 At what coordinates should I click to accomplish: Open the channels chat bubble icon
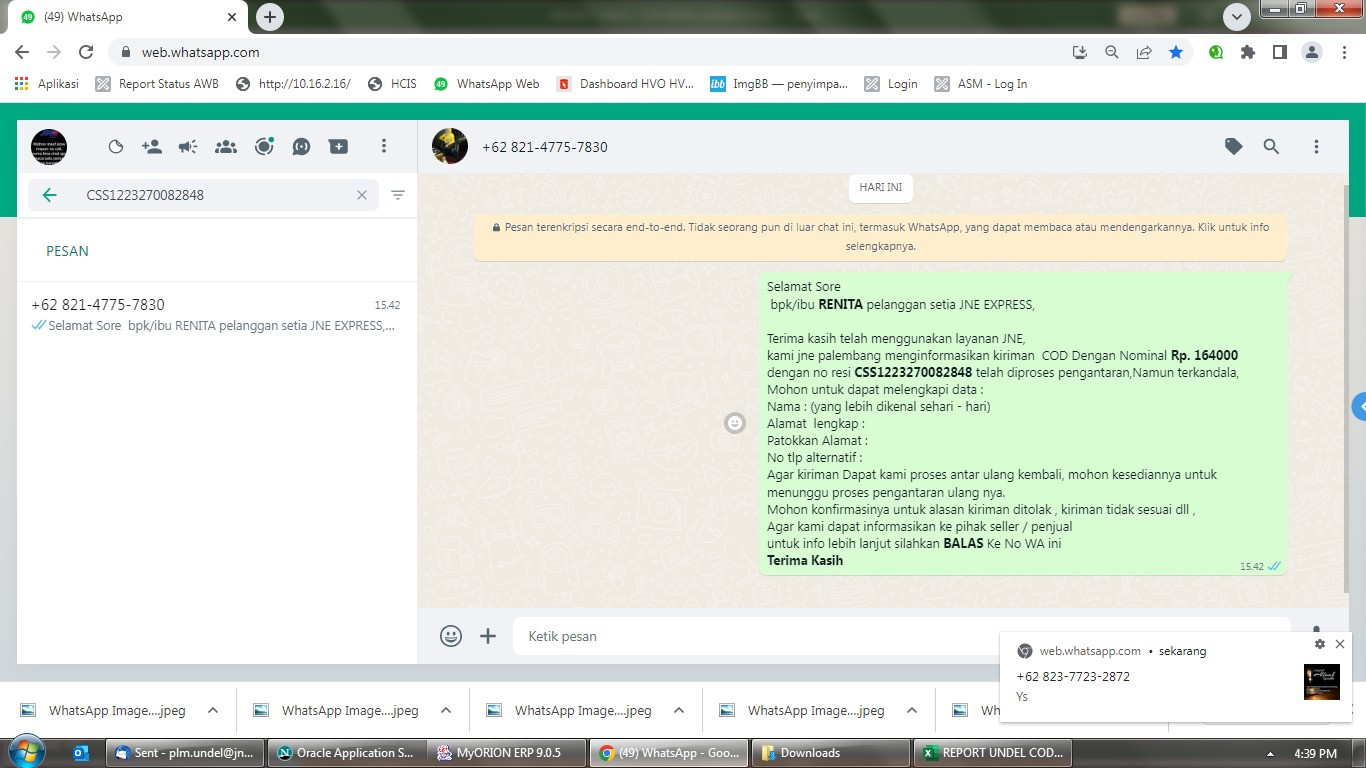[x=301, y=147]
